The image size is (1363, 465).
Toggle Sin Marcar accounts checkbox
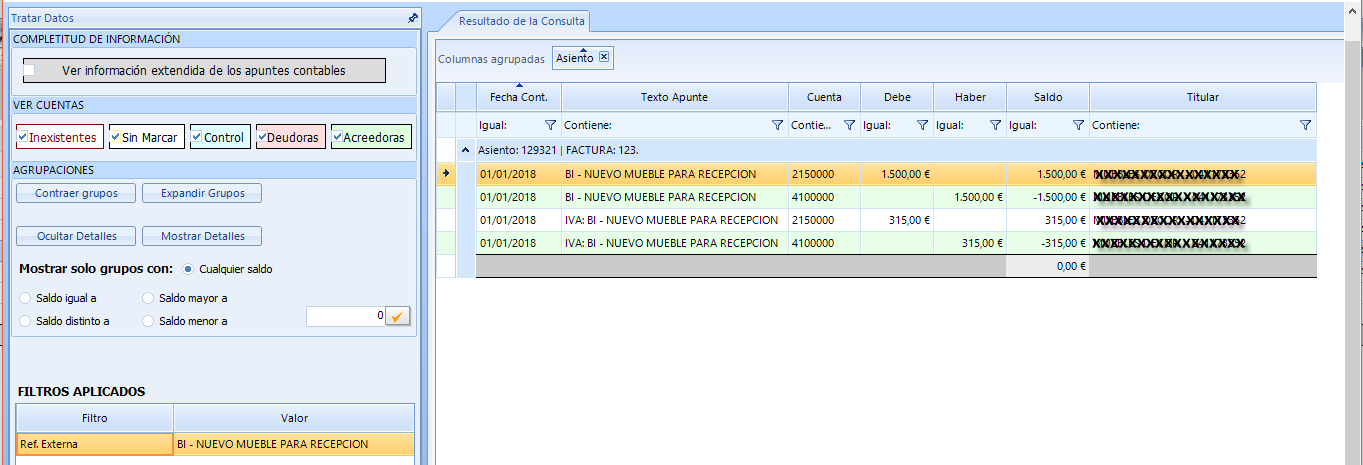[116, 137]
